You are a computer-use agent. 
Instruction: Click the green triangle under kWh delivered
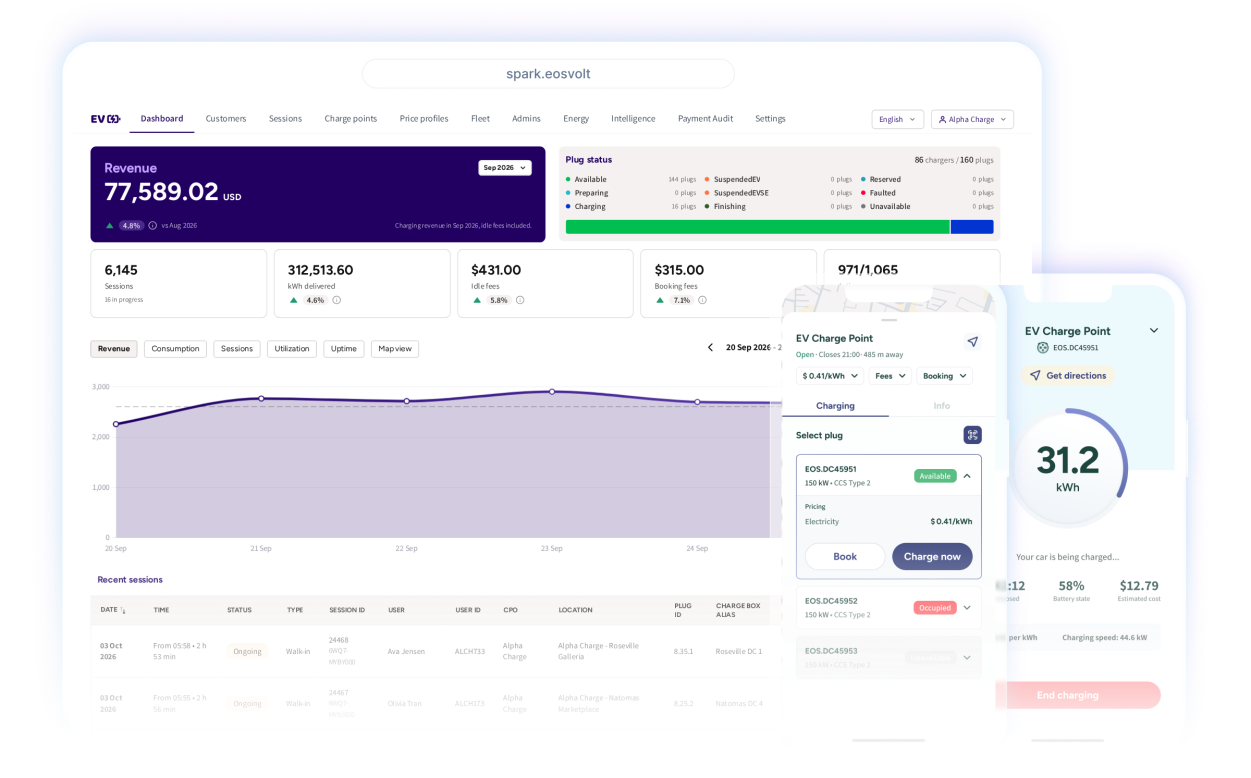click(293, 300)
